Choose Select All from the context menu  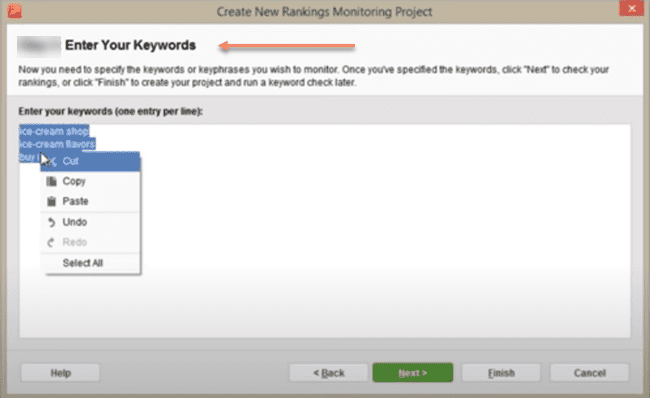coord(90,263)
